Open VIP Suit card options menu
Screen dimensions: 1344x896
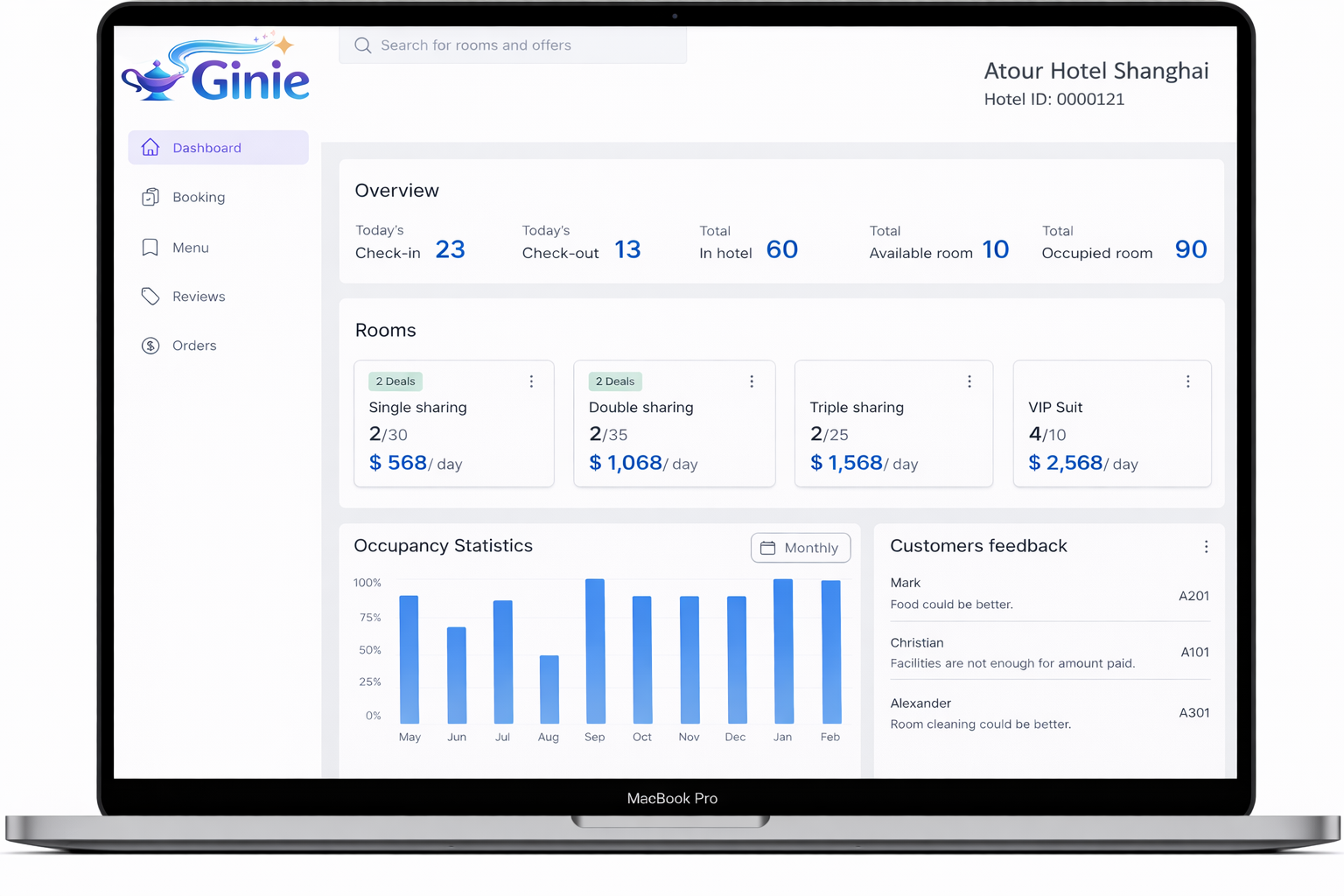(1187, 381)
